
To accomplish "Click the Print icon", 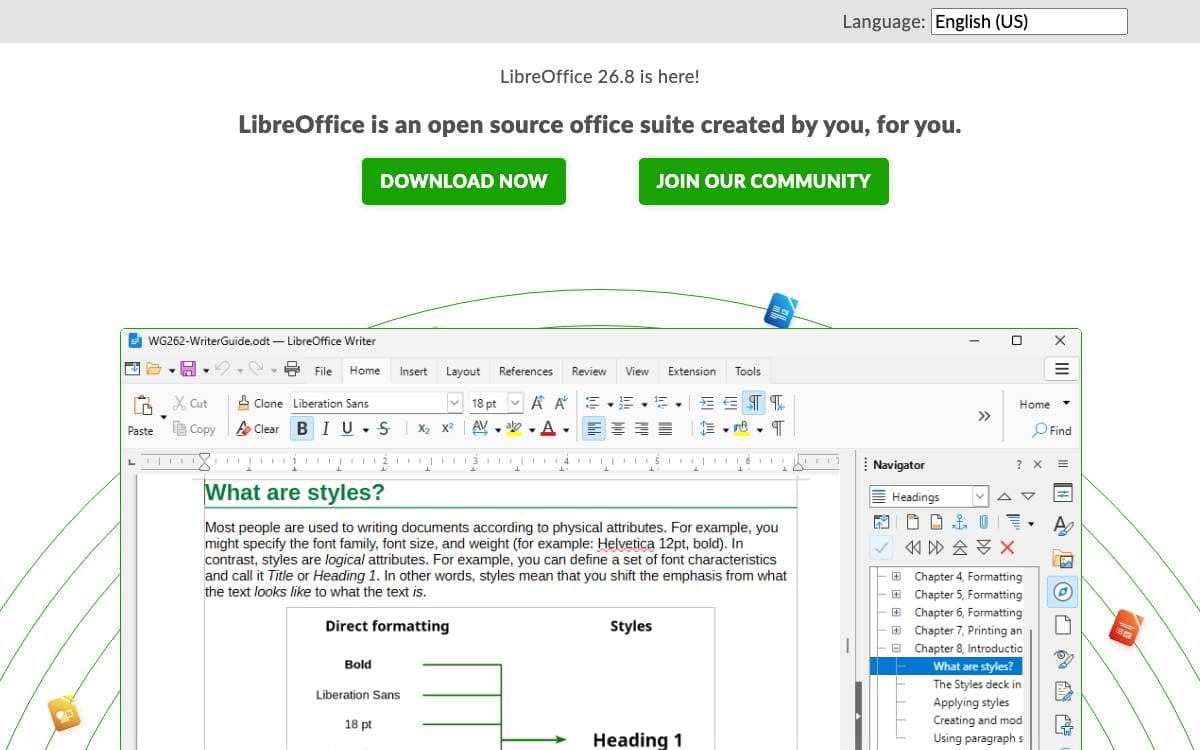I will click(292, 370).
